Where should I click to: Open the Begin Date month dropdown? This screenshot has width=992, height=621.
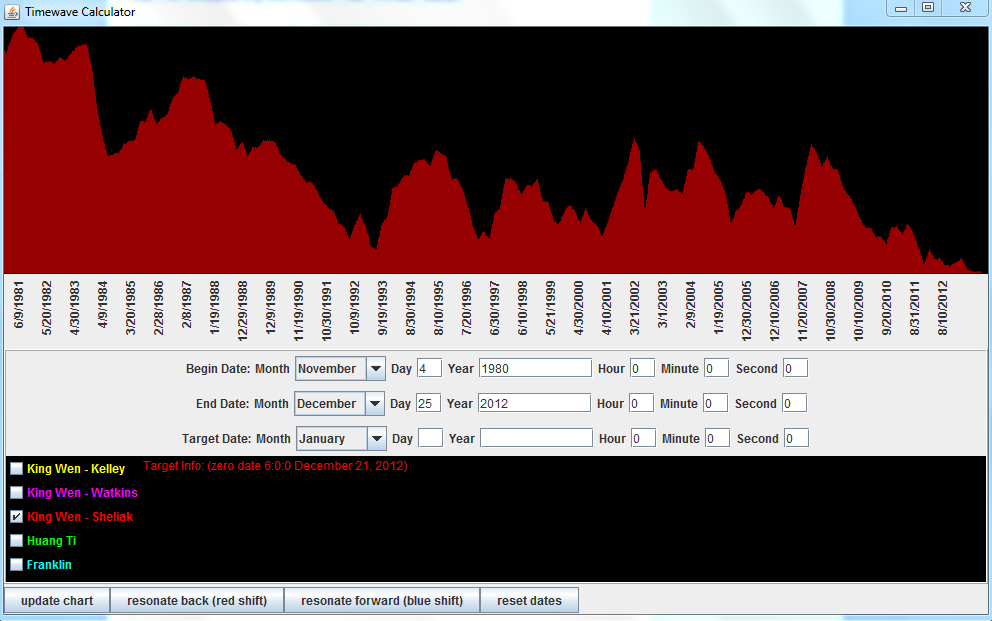tap(376, 369)
